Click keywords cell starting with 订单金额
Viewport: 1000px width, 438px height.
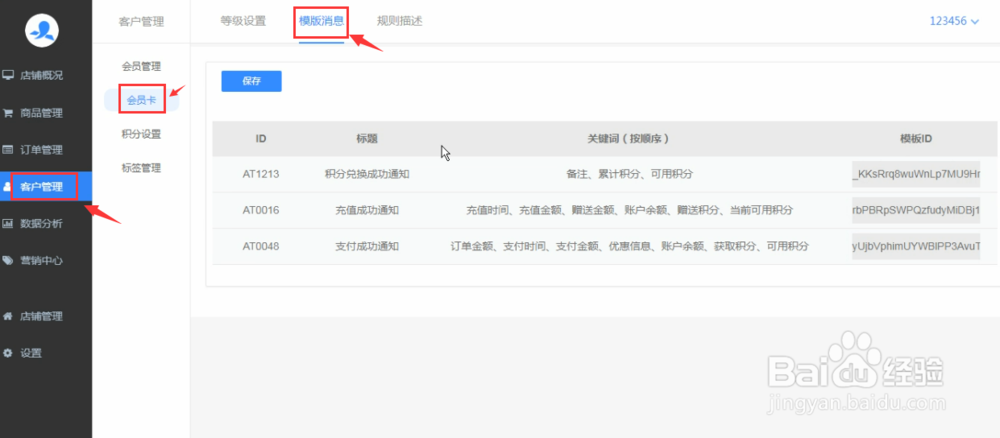[x=629, y=246]
